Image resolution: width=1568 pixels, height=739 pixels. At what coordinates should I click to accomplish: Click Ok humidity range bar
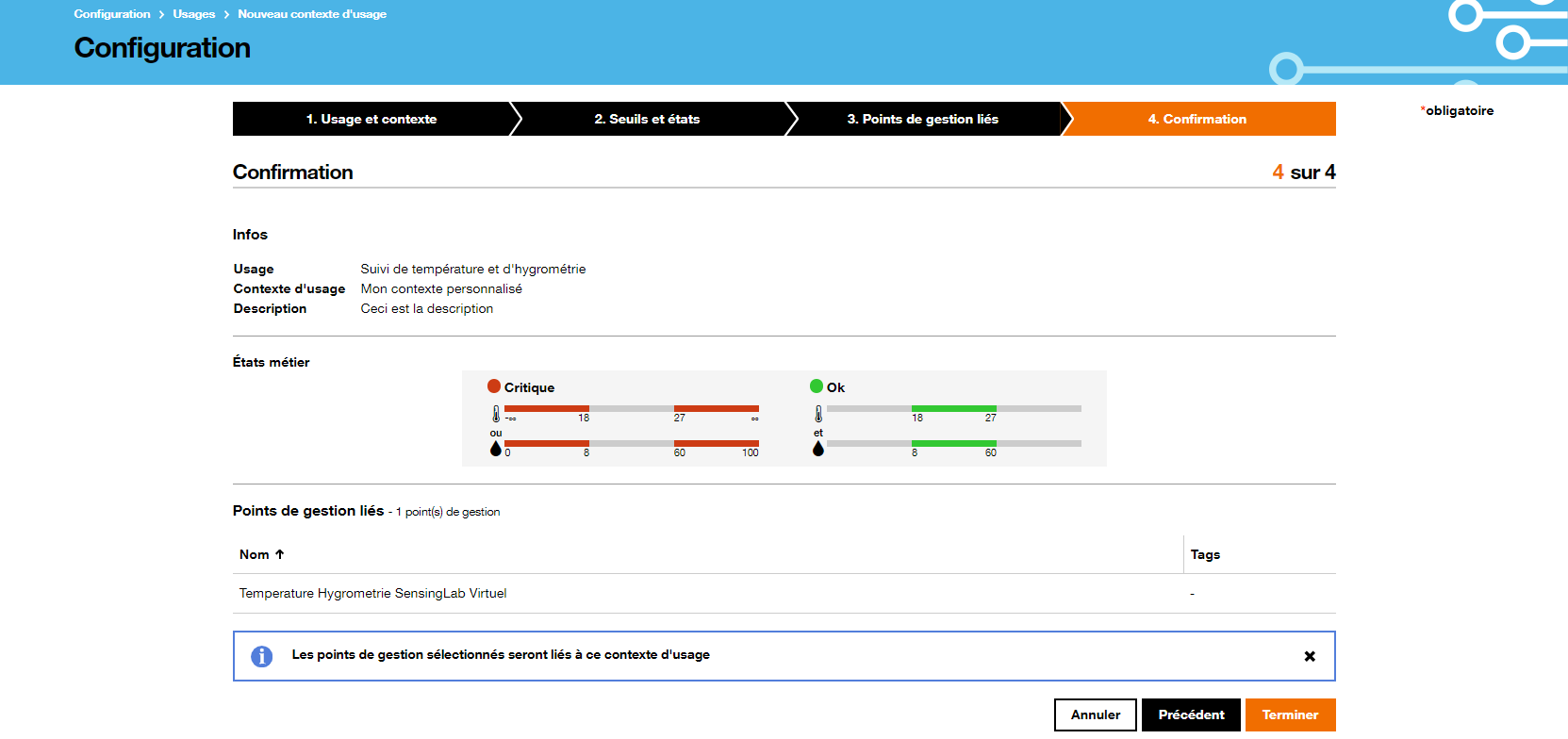954,443
